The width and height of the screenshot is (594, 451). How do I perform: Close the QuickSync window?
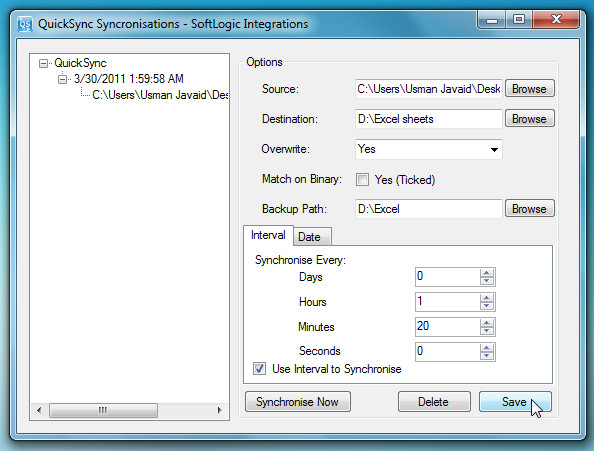556,19
